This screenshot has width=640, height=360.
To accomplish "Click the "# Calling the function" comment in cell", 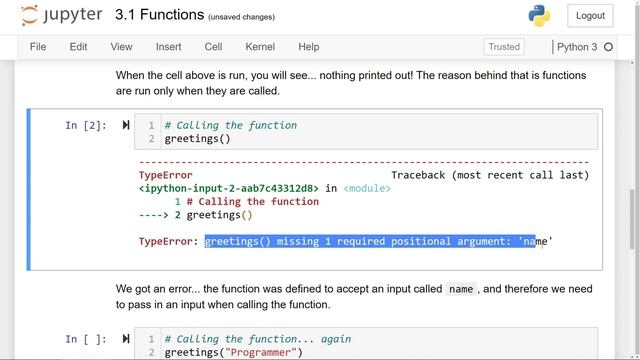I will [231, 125].
